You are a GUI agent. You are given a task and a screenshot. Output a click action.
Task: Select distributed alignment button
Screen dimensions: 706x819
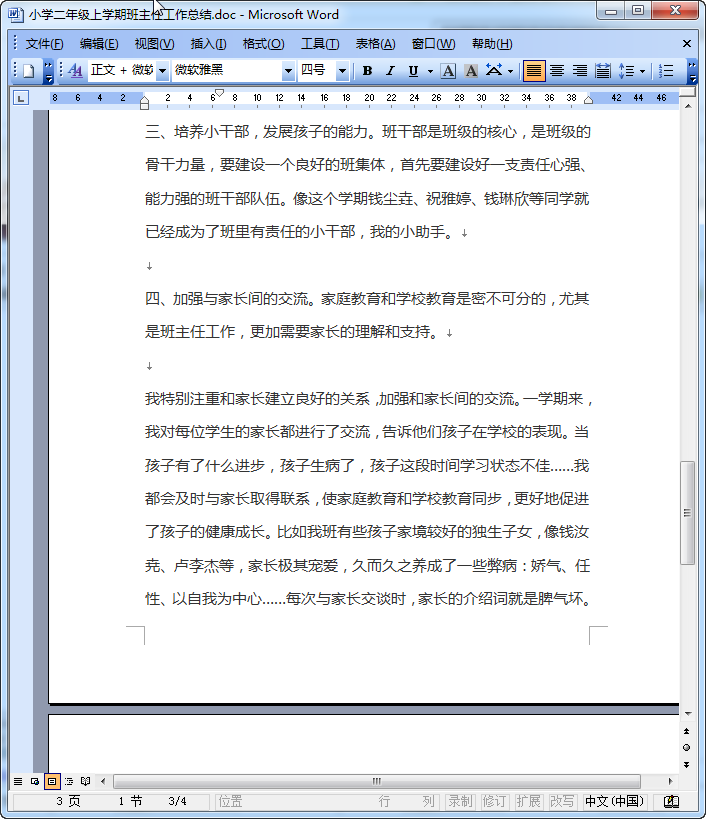(x=603, y=71)
